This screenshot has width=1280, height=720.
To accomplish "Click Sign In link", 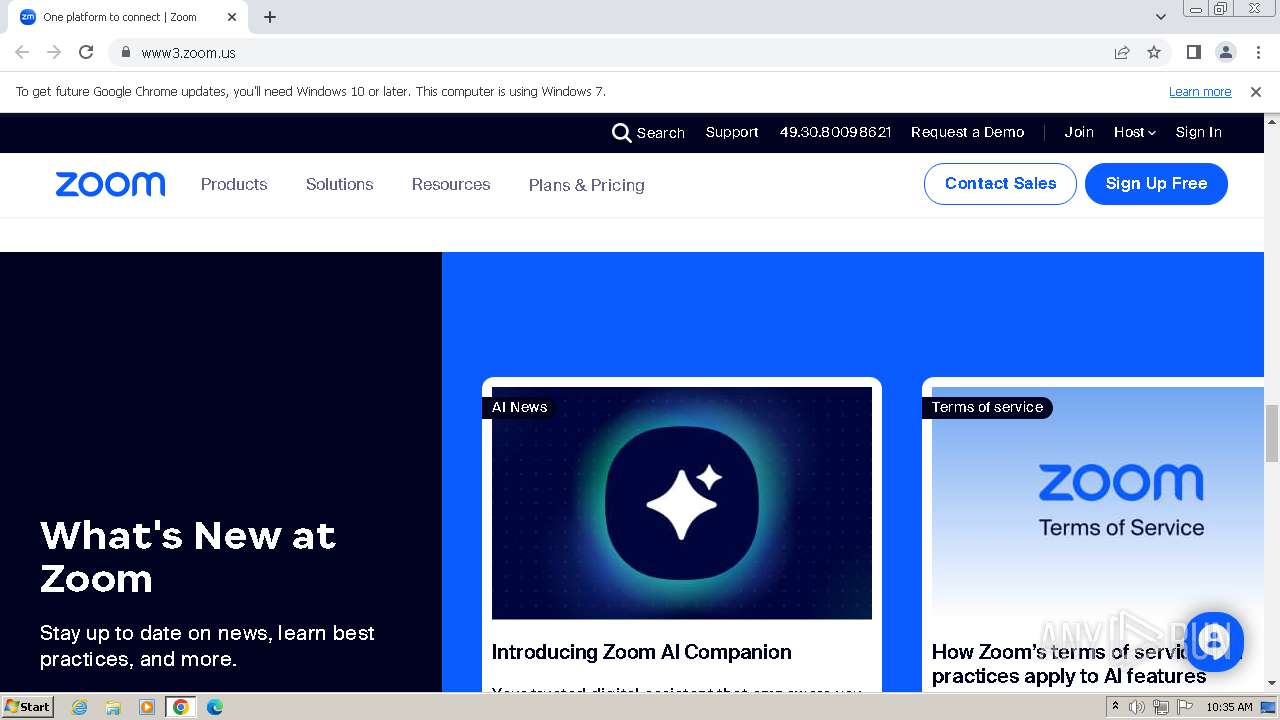I will 1199,132.
